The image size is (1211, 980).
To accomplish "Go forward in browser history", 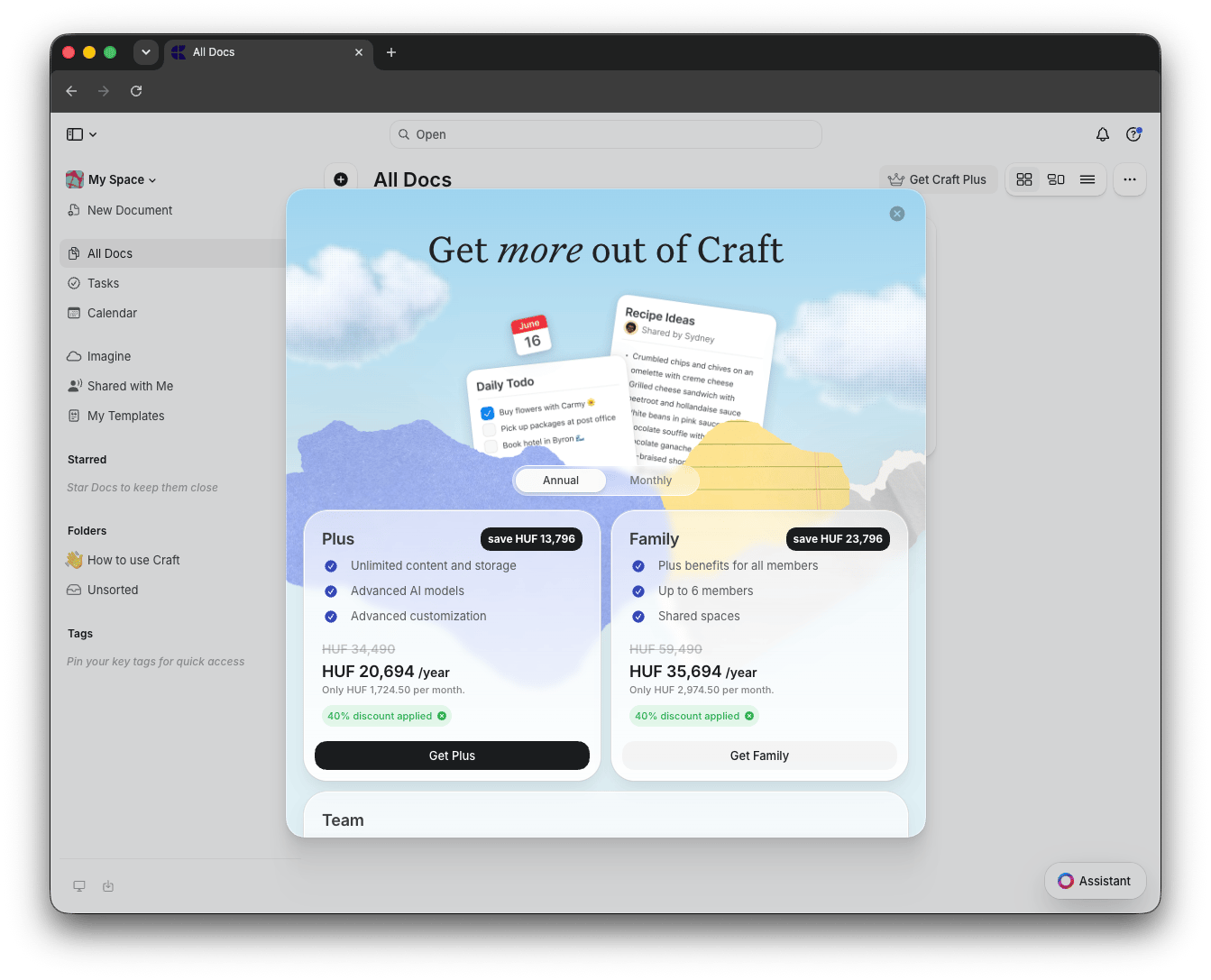I will (x=104, y=91).
